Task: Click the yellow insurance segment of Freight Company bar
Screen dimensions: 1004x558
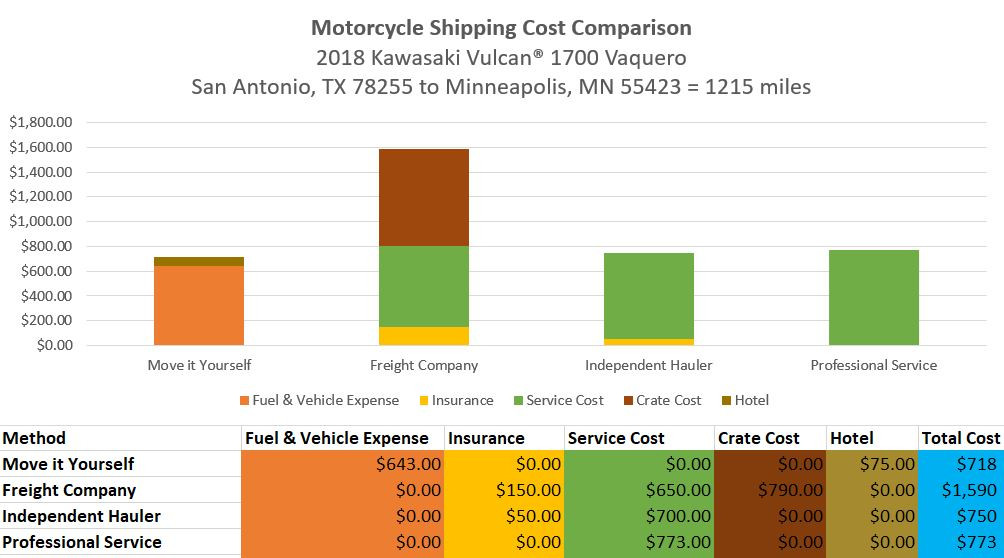Action: [424, 336]
